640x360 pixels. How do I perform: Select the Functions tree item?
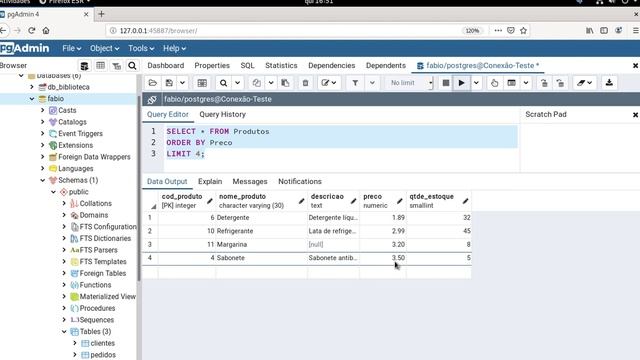95,285
